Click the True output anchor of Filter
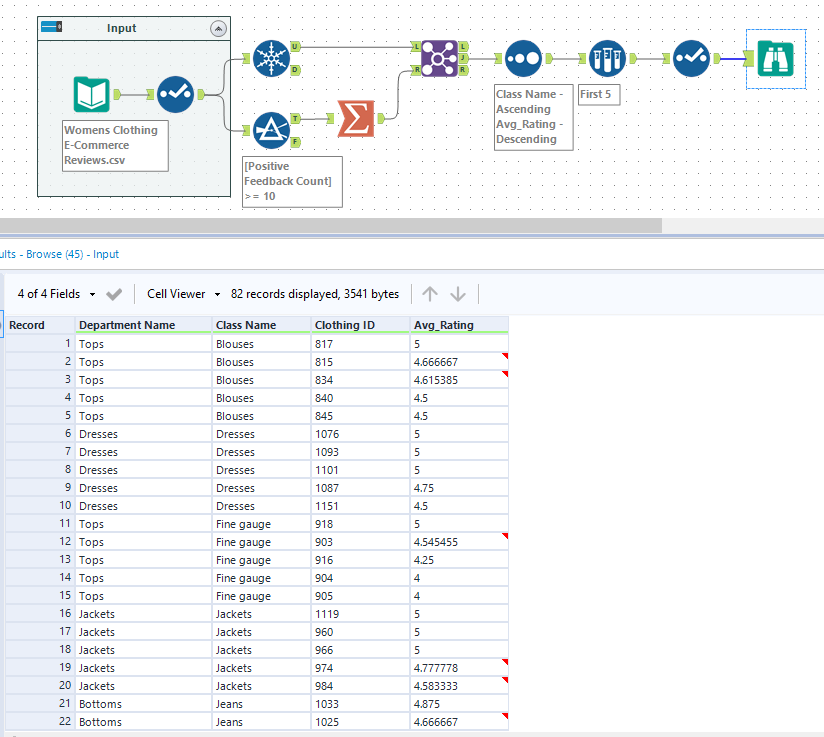Image resolution: width=824 pixels, height=737 pixels. point(295,118)
